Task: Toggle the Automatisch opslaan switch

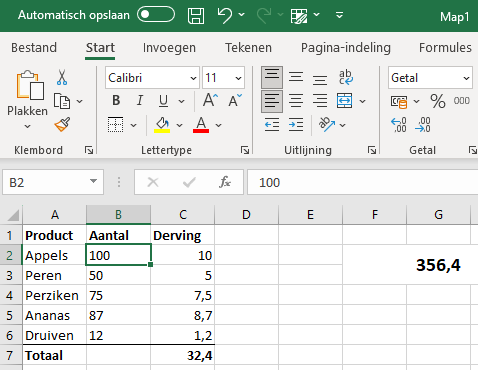Action: [156, 15]
